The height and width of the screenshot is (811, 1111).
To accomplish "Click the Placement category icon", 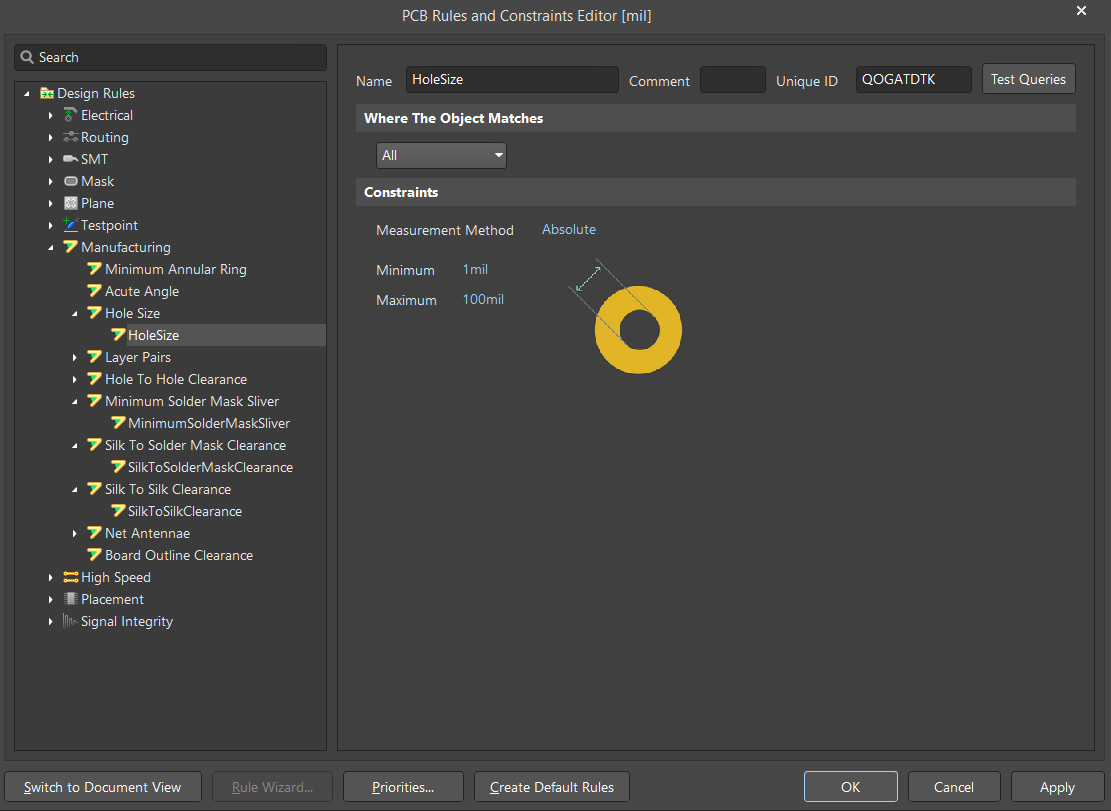I will [70, 599].
